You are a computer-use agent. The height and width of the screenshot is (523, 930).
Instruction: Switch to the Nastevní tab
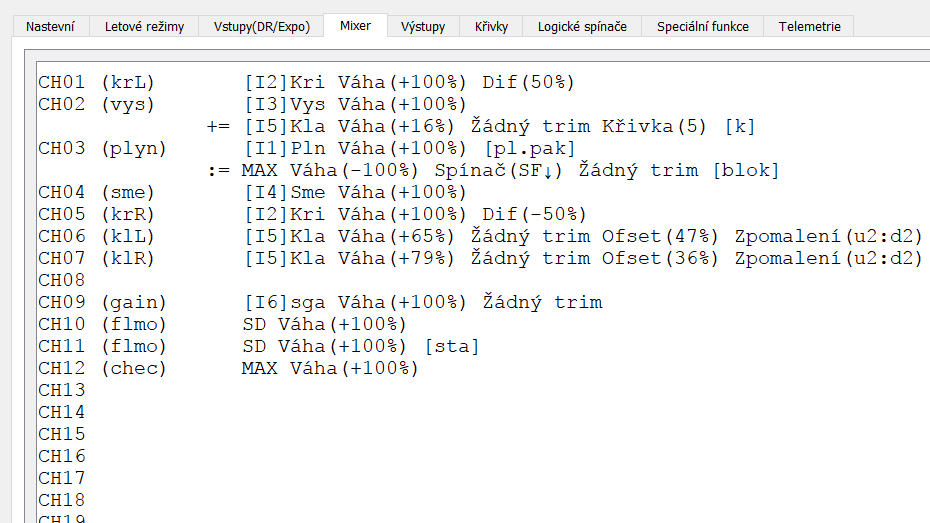point(50,27)
